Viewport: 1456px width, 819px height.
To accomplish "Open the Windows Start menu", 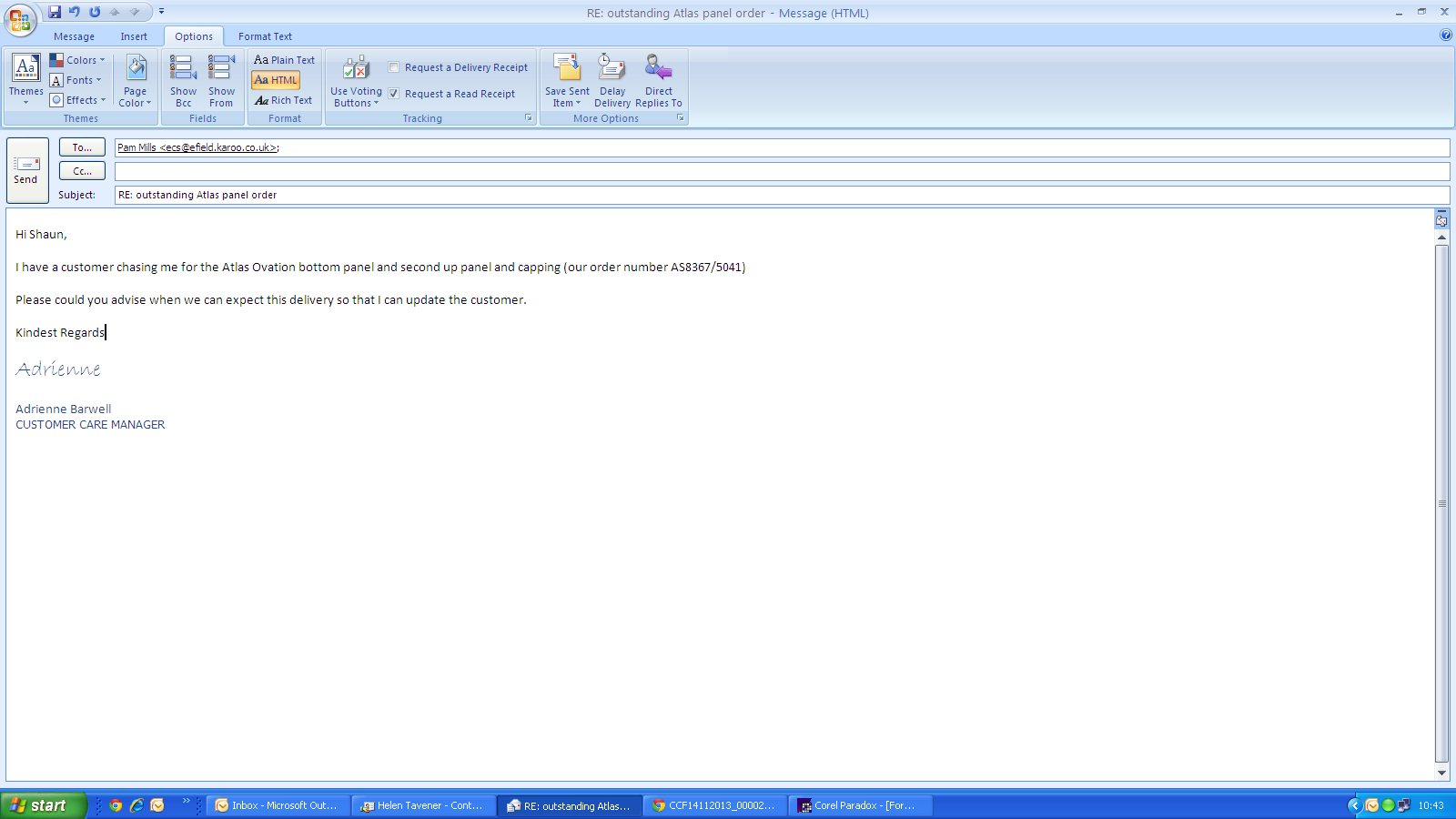I will [43, 805].
